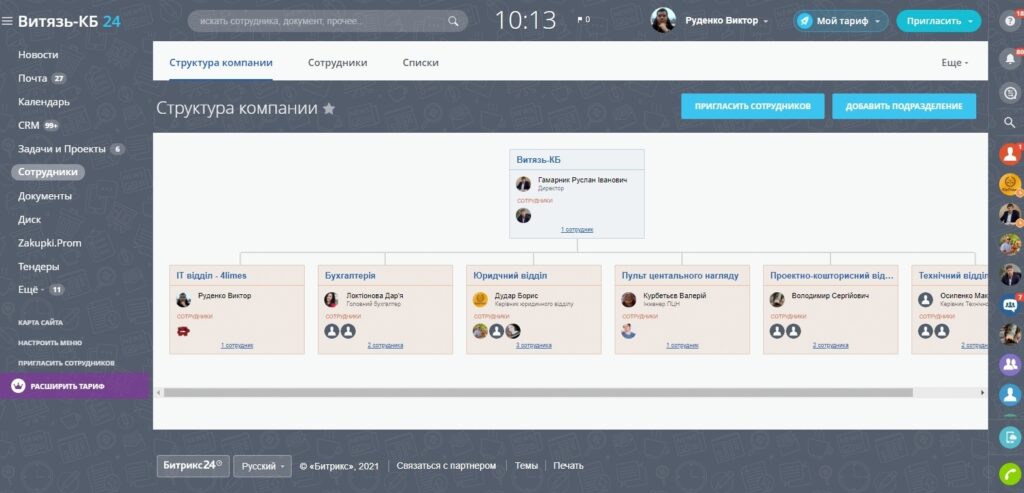The image size is (1024, 493).
Task: Open Календарь in left menu
Action: point(44,102)
